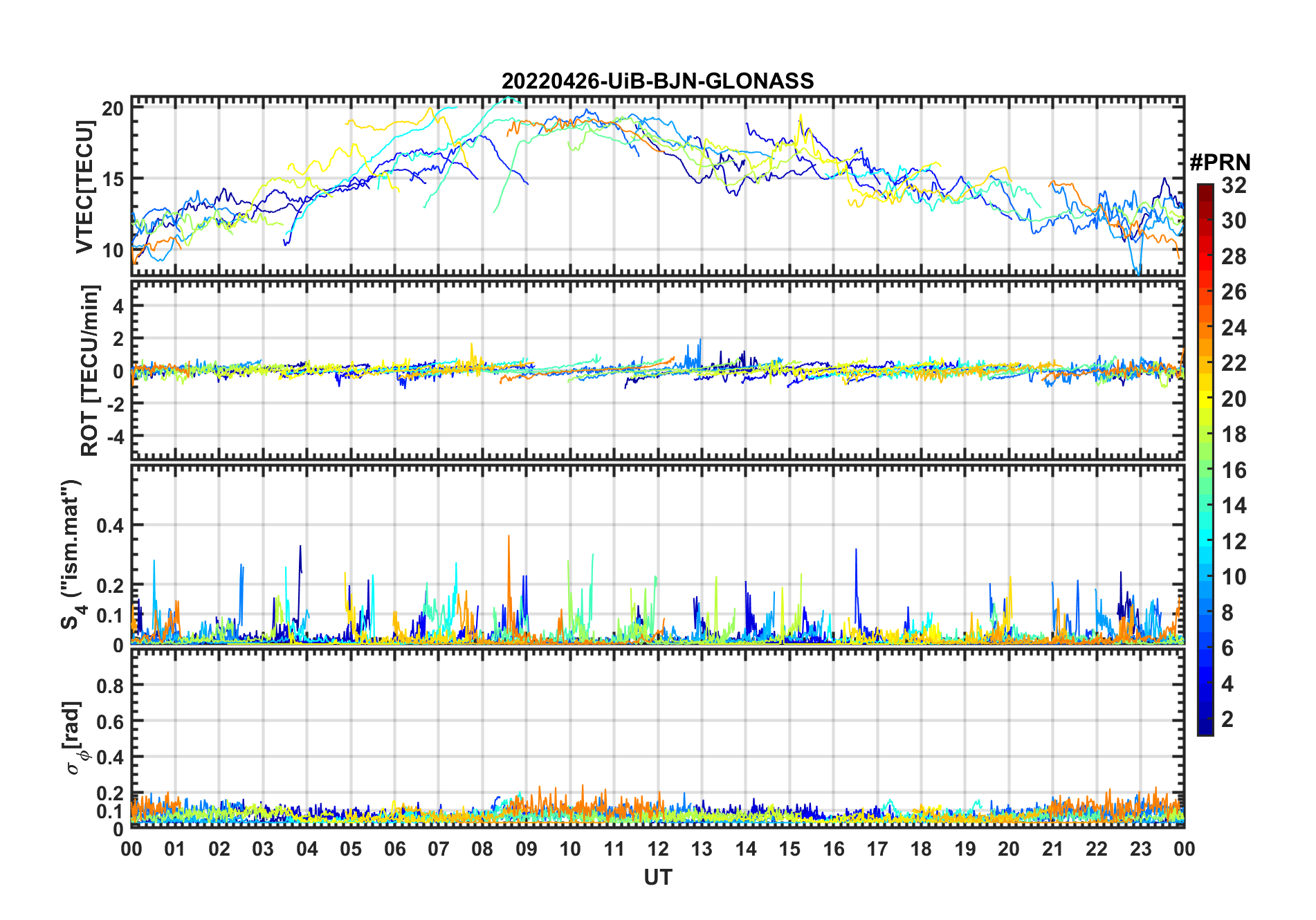Click the VTEC y-axis tick label 20
The width and height of the screenshot is (1316, 920).
(113, 108)
